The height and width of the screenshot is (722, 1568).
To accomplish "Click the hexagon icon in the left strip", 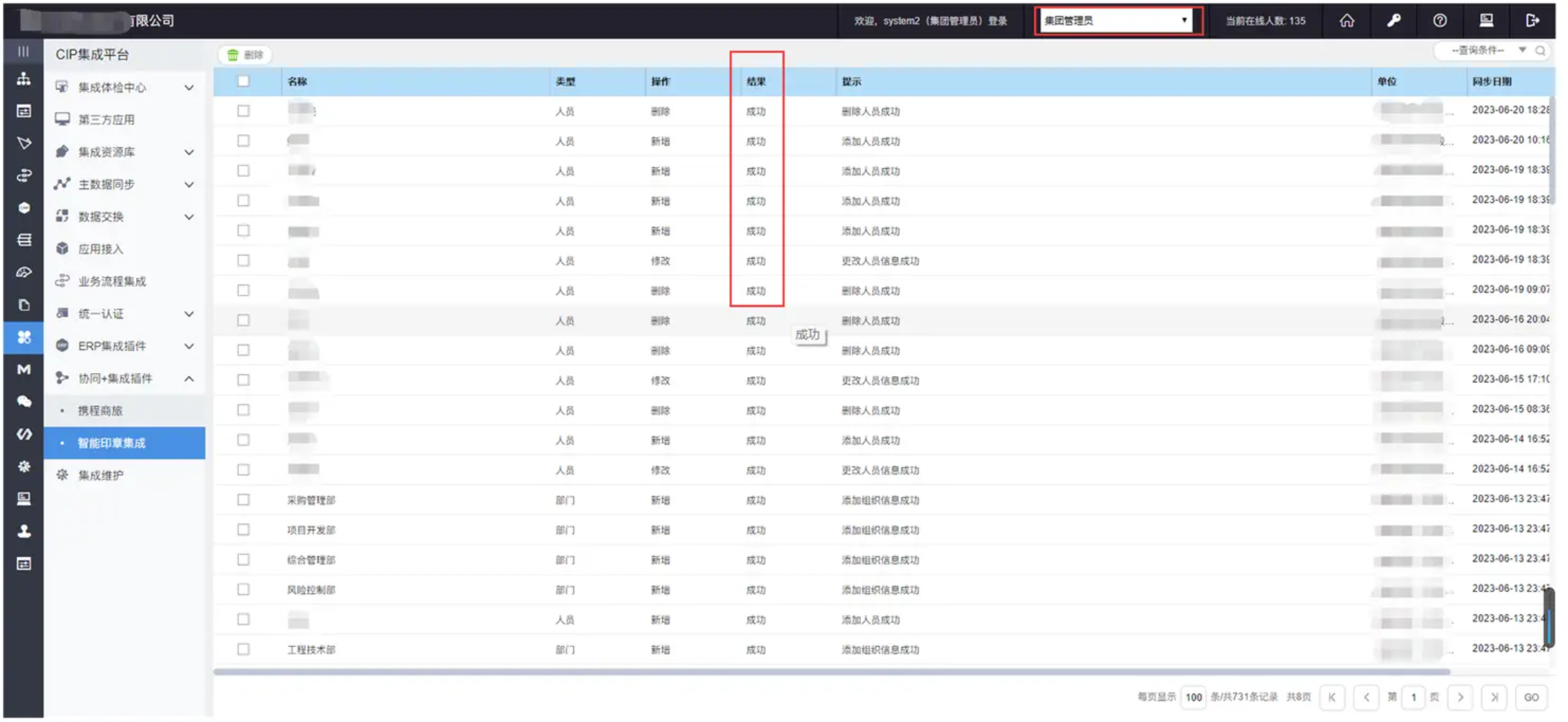I will point(23,207).
